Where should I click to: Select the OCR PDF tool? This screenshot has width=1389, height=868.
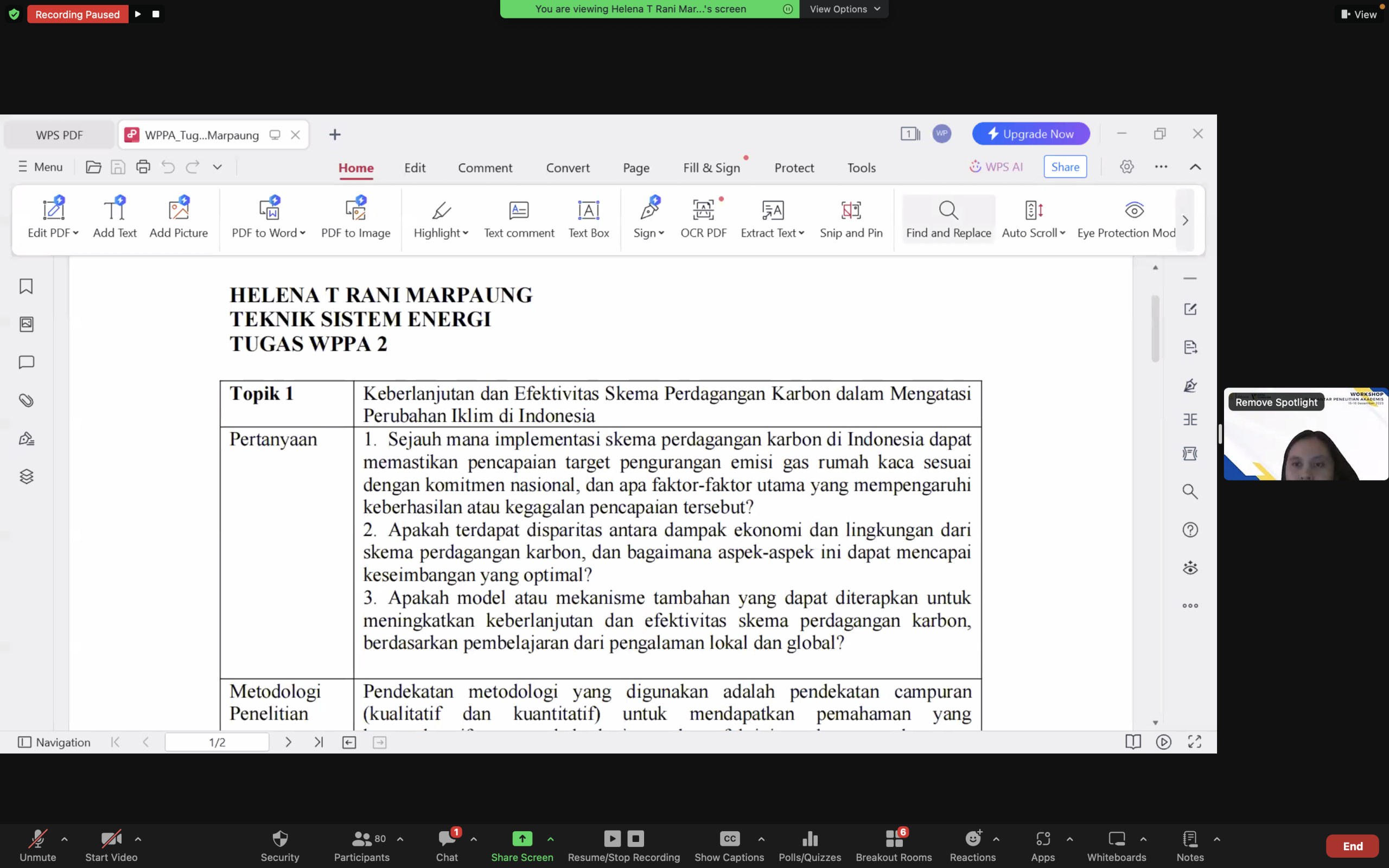[x=703, y=219]
